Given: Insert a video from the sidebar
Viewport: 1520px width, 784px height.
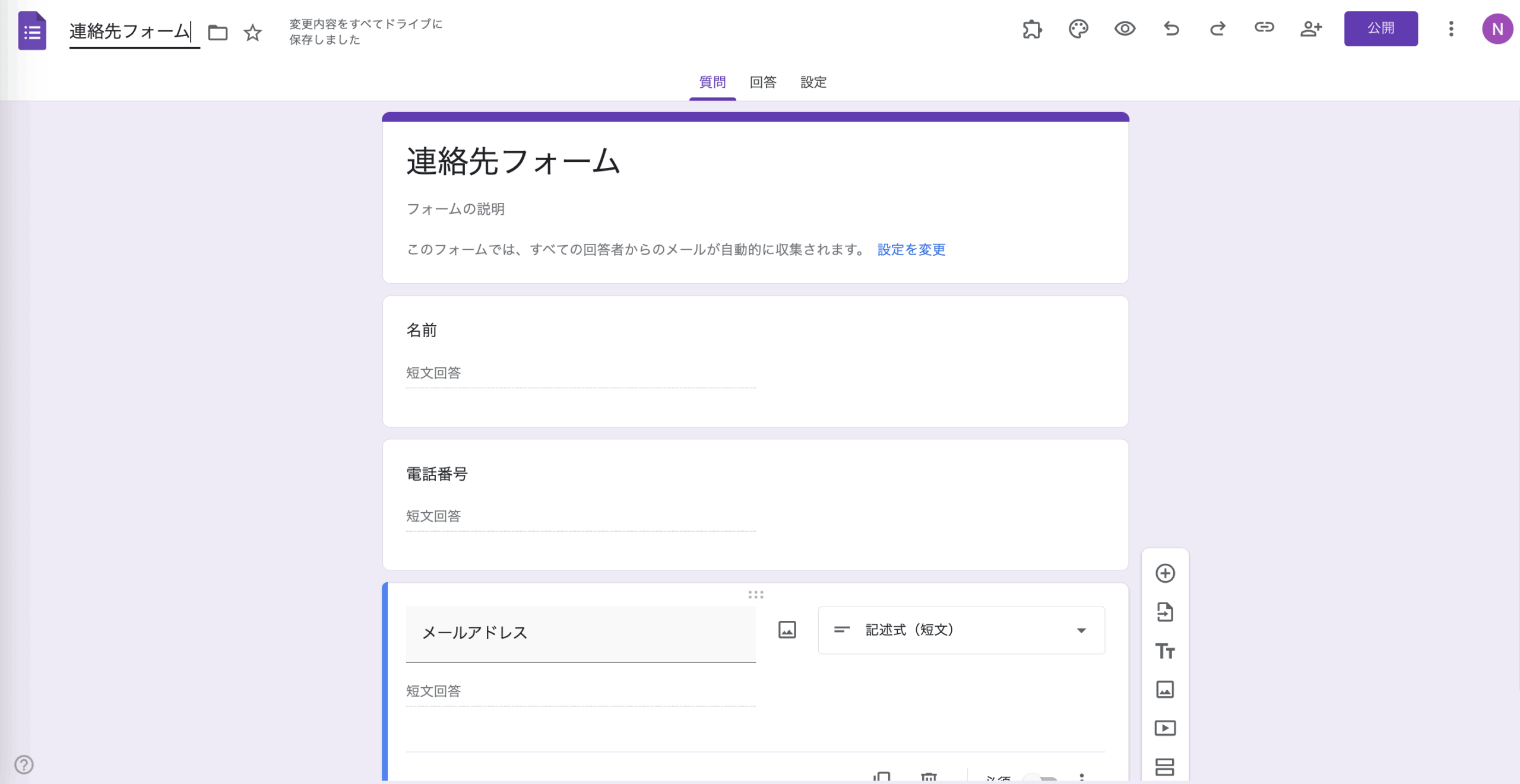Looking at the screenshot, I should 1165,728.
